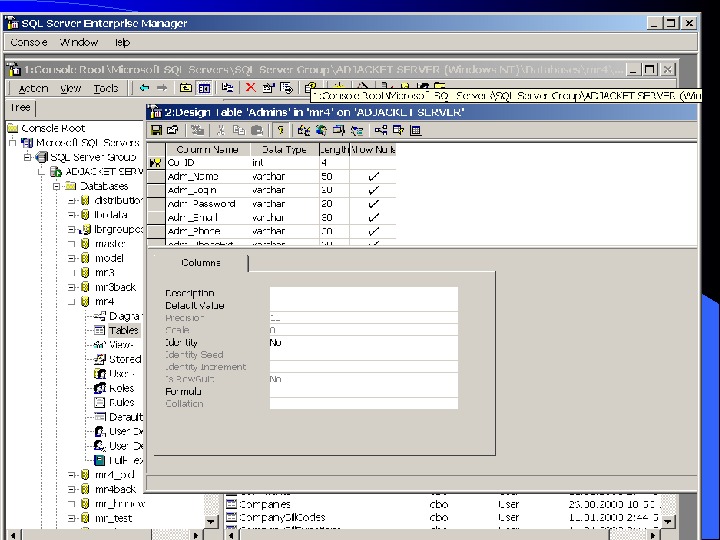The image size is (720, 540).
Task: Collapse the SQL Server Group node
Action: pyautogui.click(x=27, y=157)
